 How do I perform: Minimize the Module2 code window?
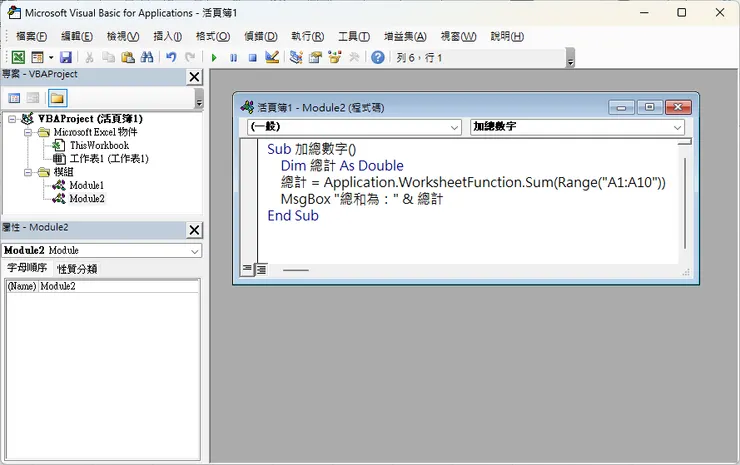click(x=621, y=108)
